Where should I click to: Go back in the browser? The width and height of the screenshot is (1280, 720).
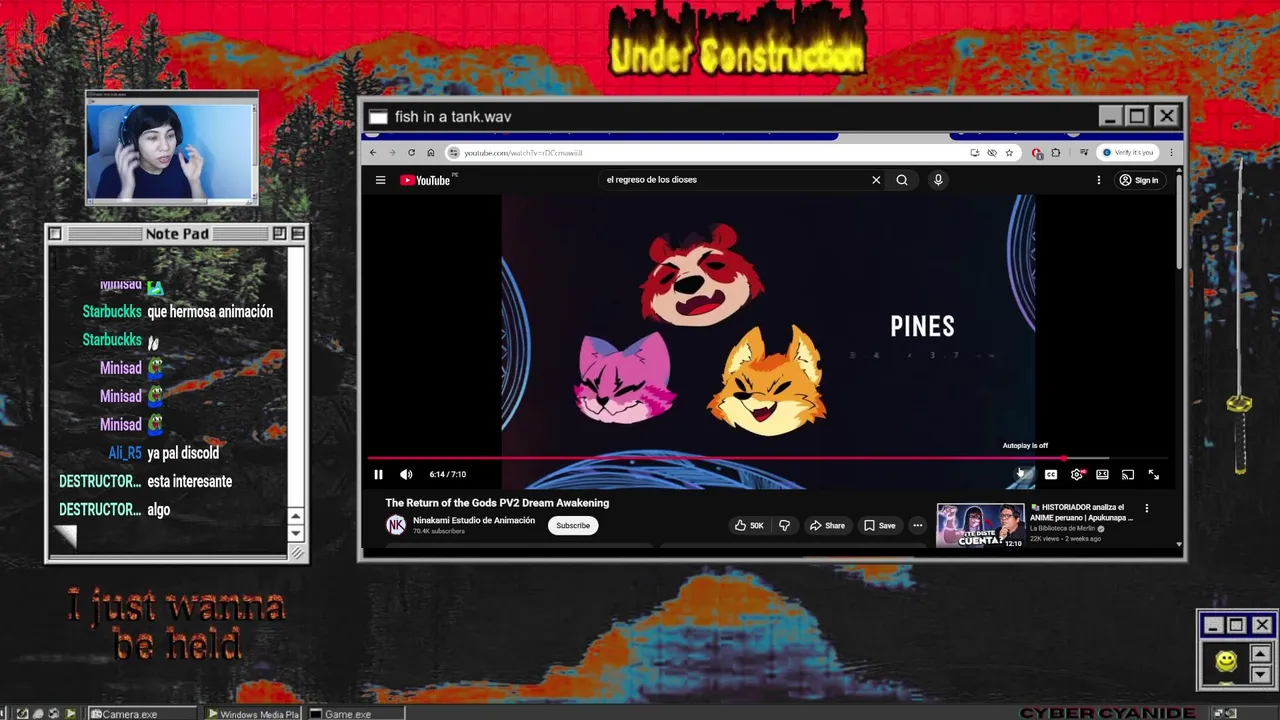pyautogui.click(x=373, y=153)
